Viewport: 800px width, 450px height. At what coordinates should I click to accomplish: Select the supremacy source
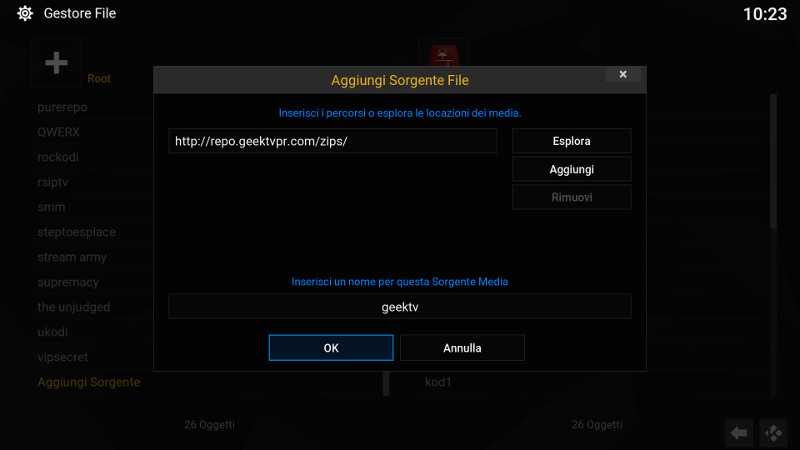(x=68, y=282)
